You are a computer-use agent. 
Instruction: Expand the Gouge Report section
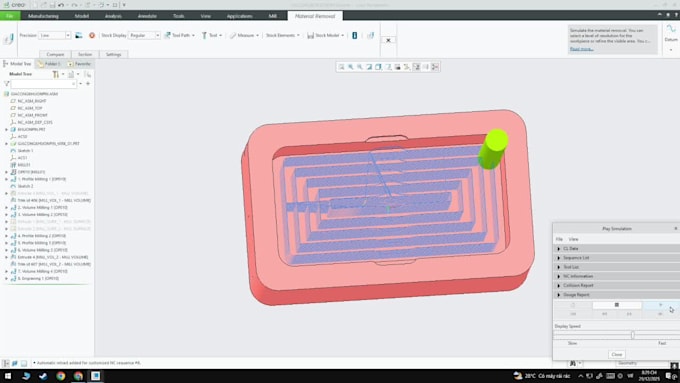click(x=559, y=295)
